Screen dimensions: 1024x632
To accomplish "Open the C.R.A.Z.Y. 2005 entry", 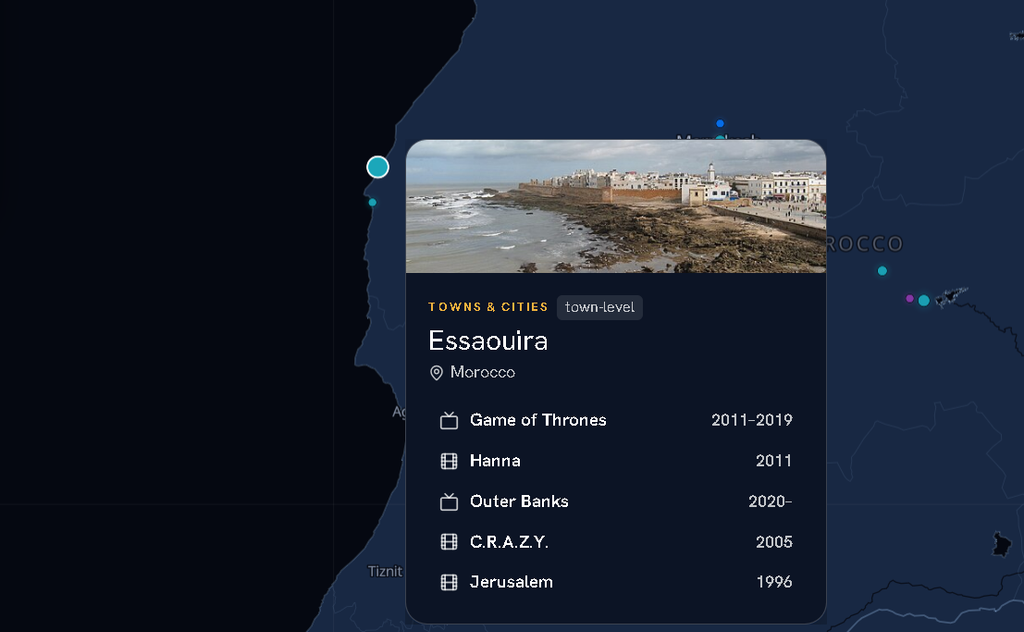I will (x=616, y=542).
